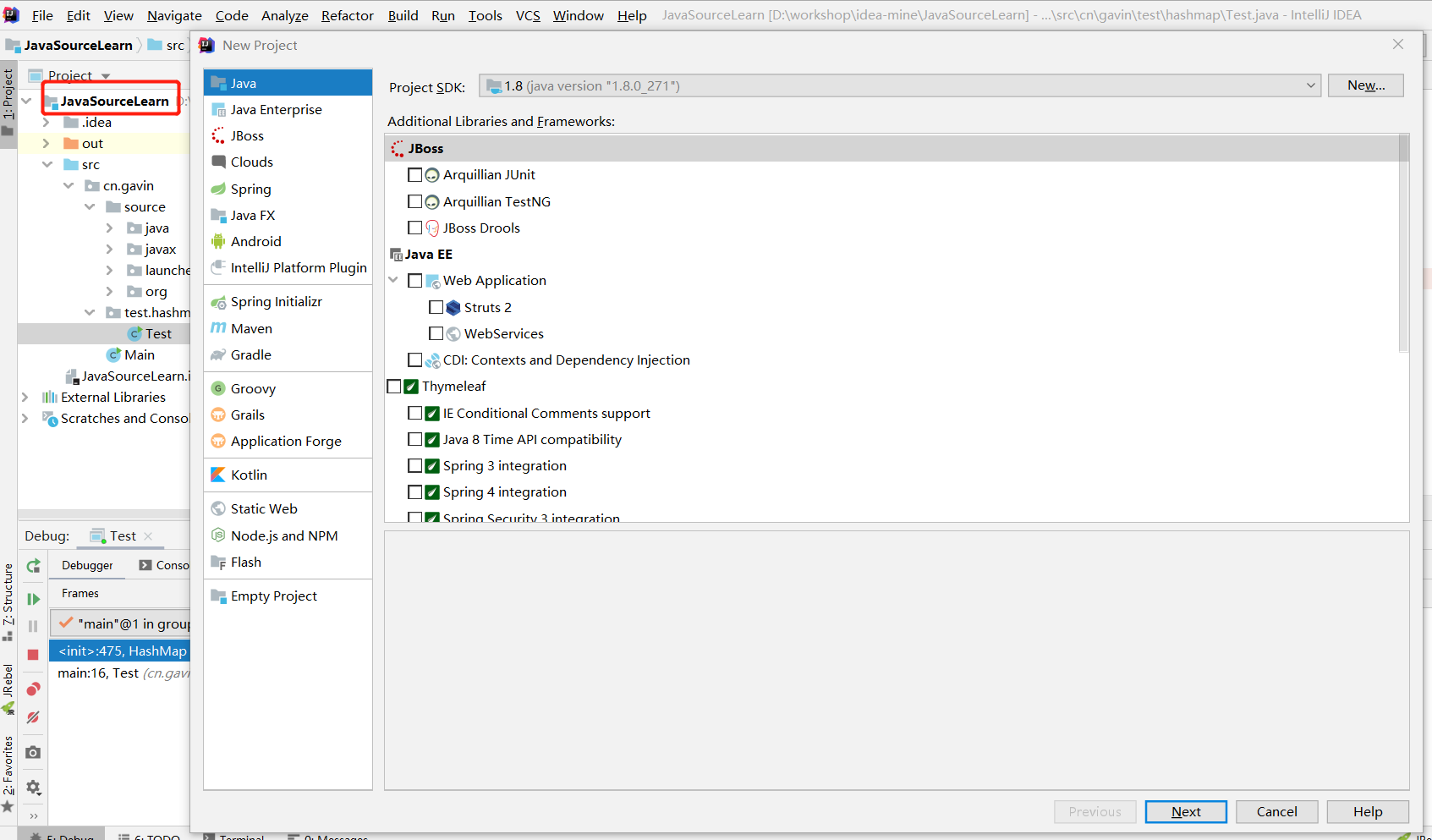Click the camera thread dump icon
This screenshot has width=1432, height=840.
[33, 752]
